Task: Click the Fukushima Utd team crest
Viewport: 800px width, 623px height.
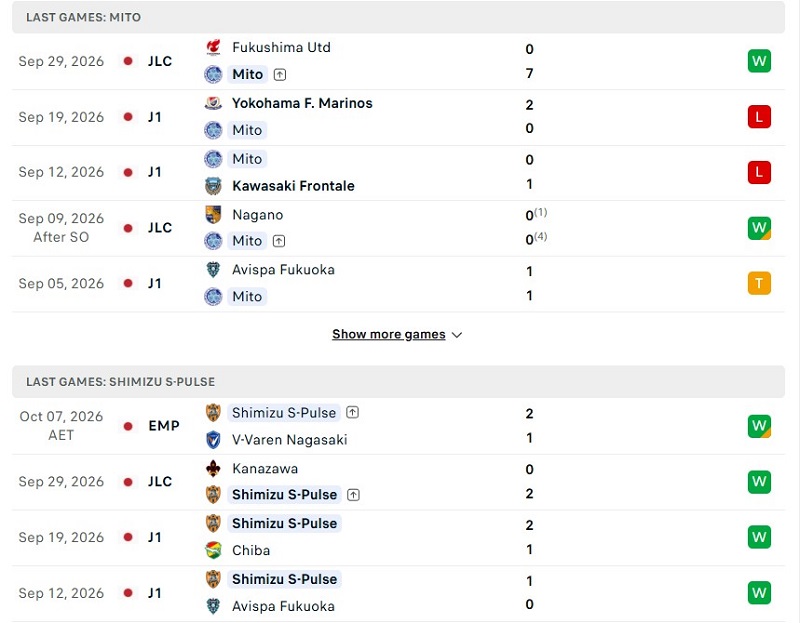Action: tap(213, 47)
